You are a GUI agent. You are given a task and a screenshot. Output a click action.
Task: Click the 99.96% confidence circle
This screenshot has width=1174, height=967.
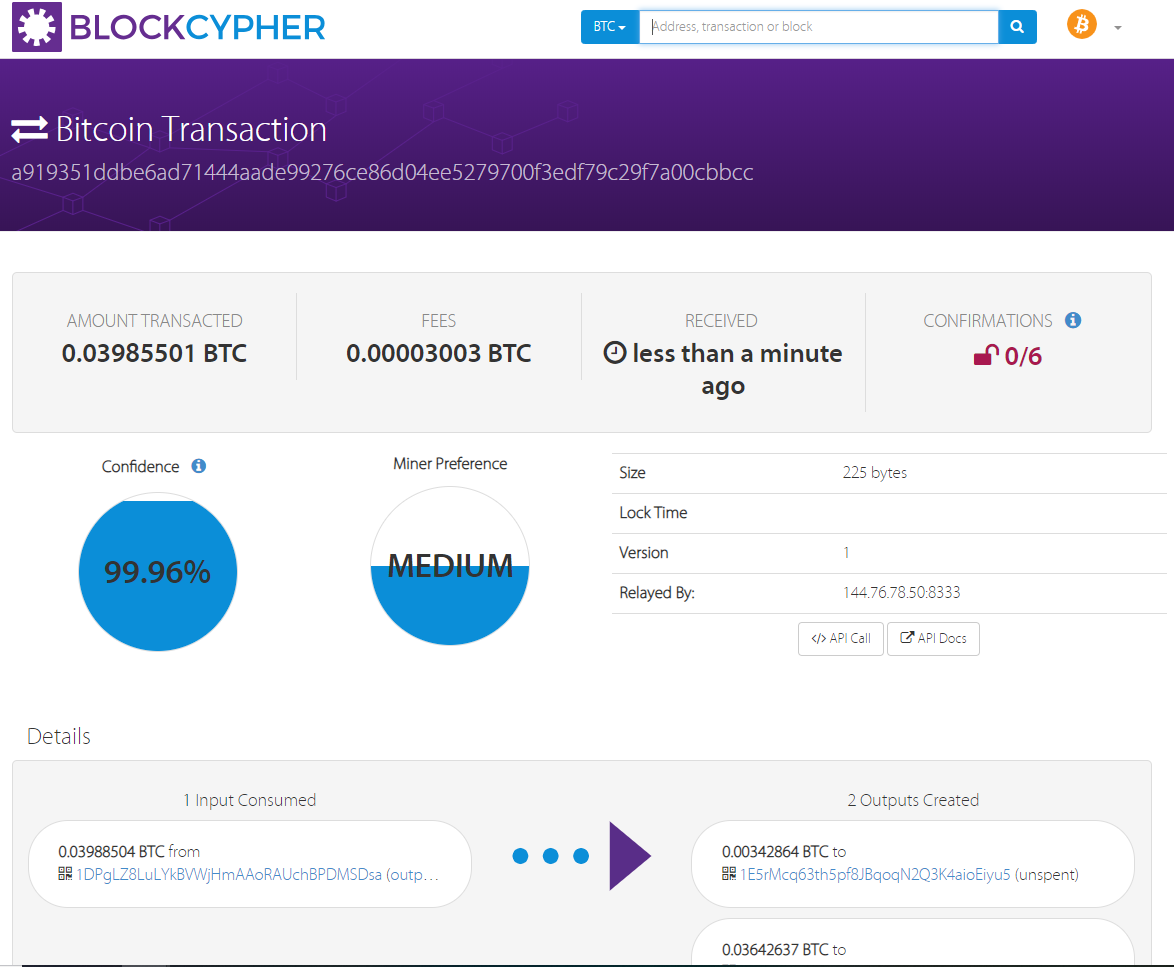[x=158, y=572]
